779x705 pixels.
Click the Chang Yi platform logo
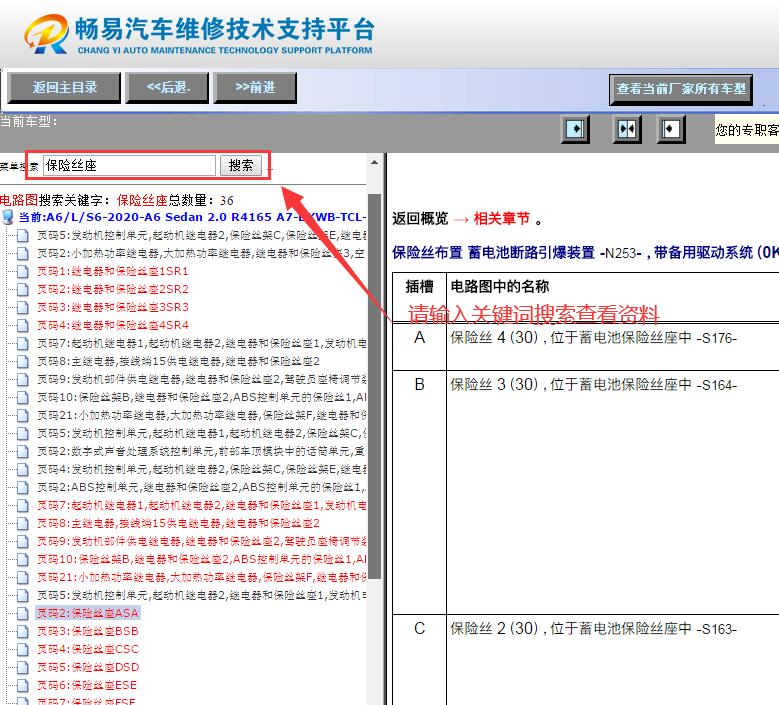pyautogui.click(x=199, y=34)
